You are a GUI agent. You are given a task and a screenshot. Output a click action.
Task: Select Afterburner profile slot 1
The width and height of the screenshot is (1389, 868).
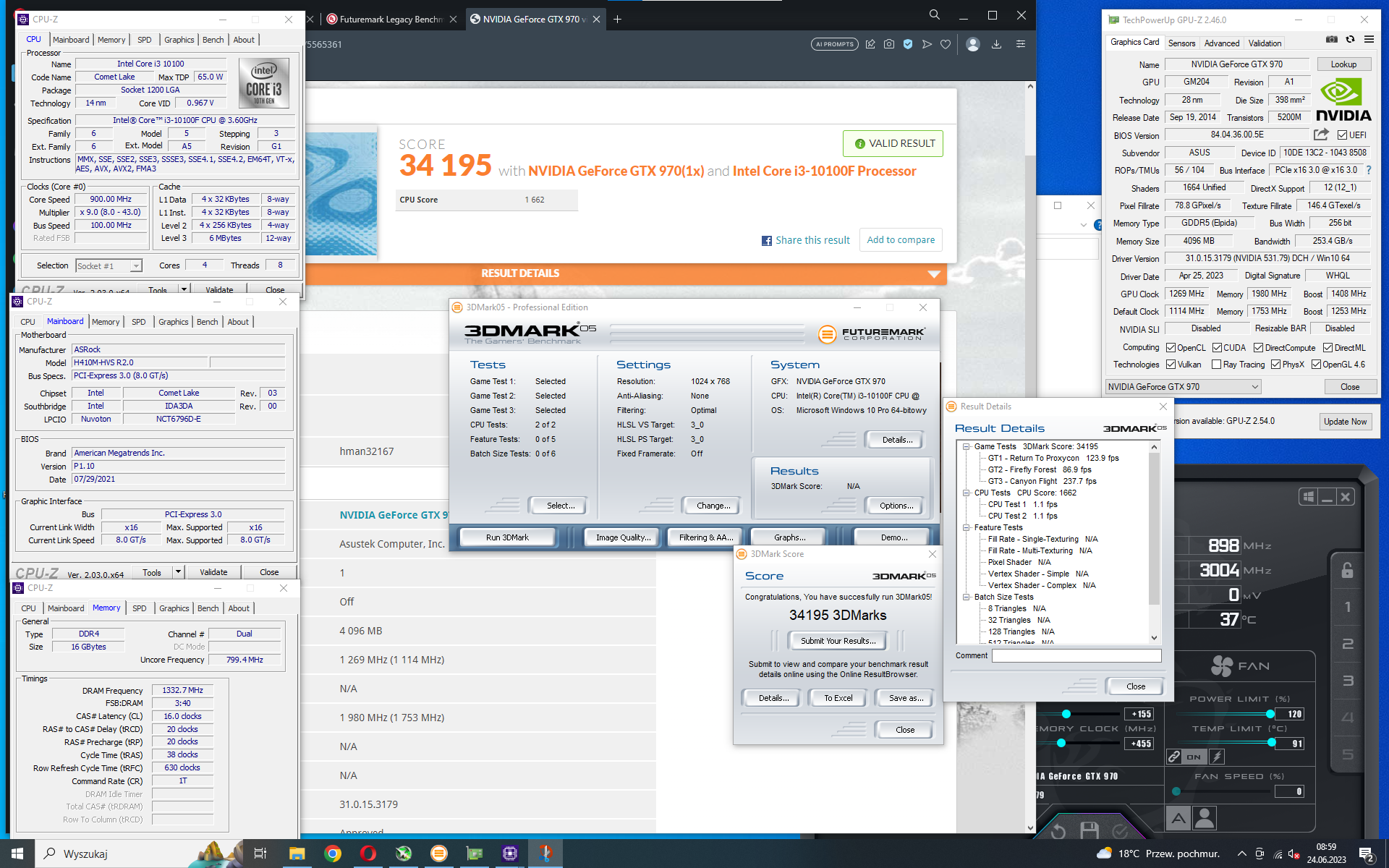click(1347, 607)
